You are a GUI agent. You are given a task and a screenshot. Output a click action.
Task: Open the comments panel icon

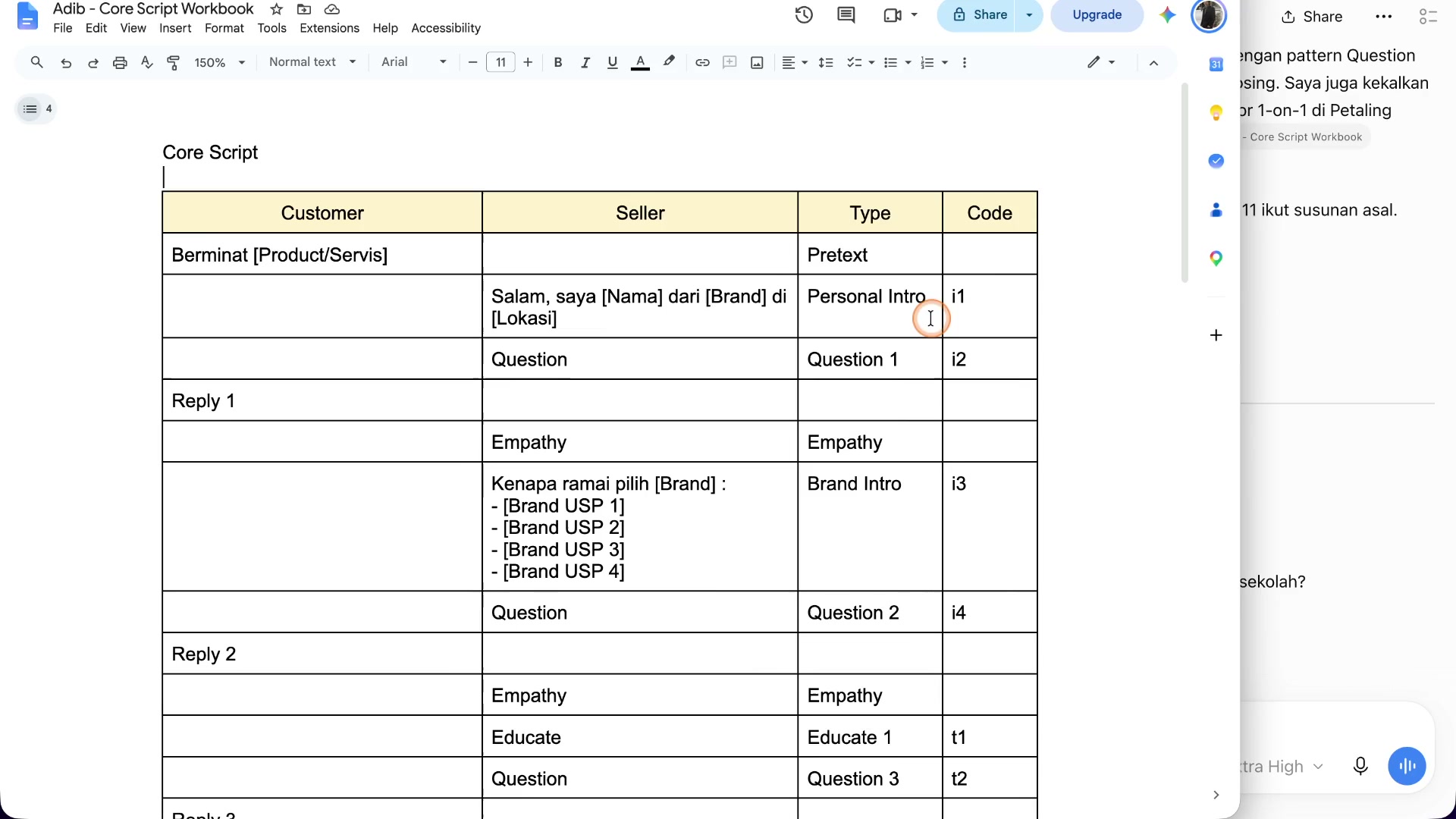(x=846, y=15)
